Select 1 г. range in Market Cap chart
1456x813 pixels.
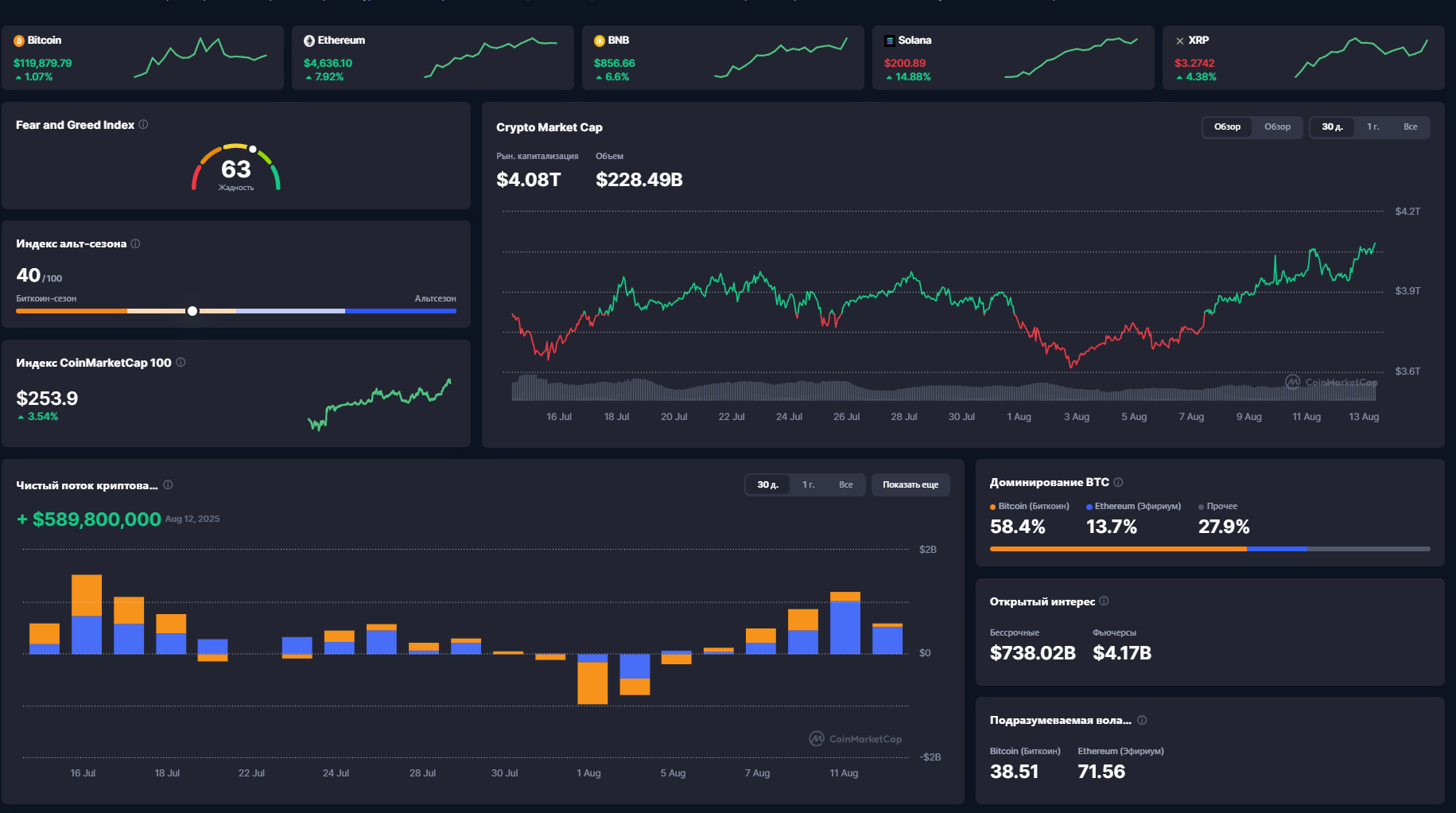(x=1373, y=127)
